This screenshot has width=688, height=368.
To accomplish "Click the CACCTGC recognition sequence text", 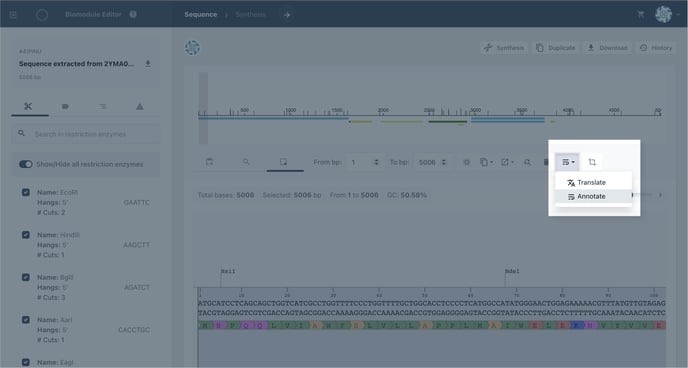I will point(134,330).
